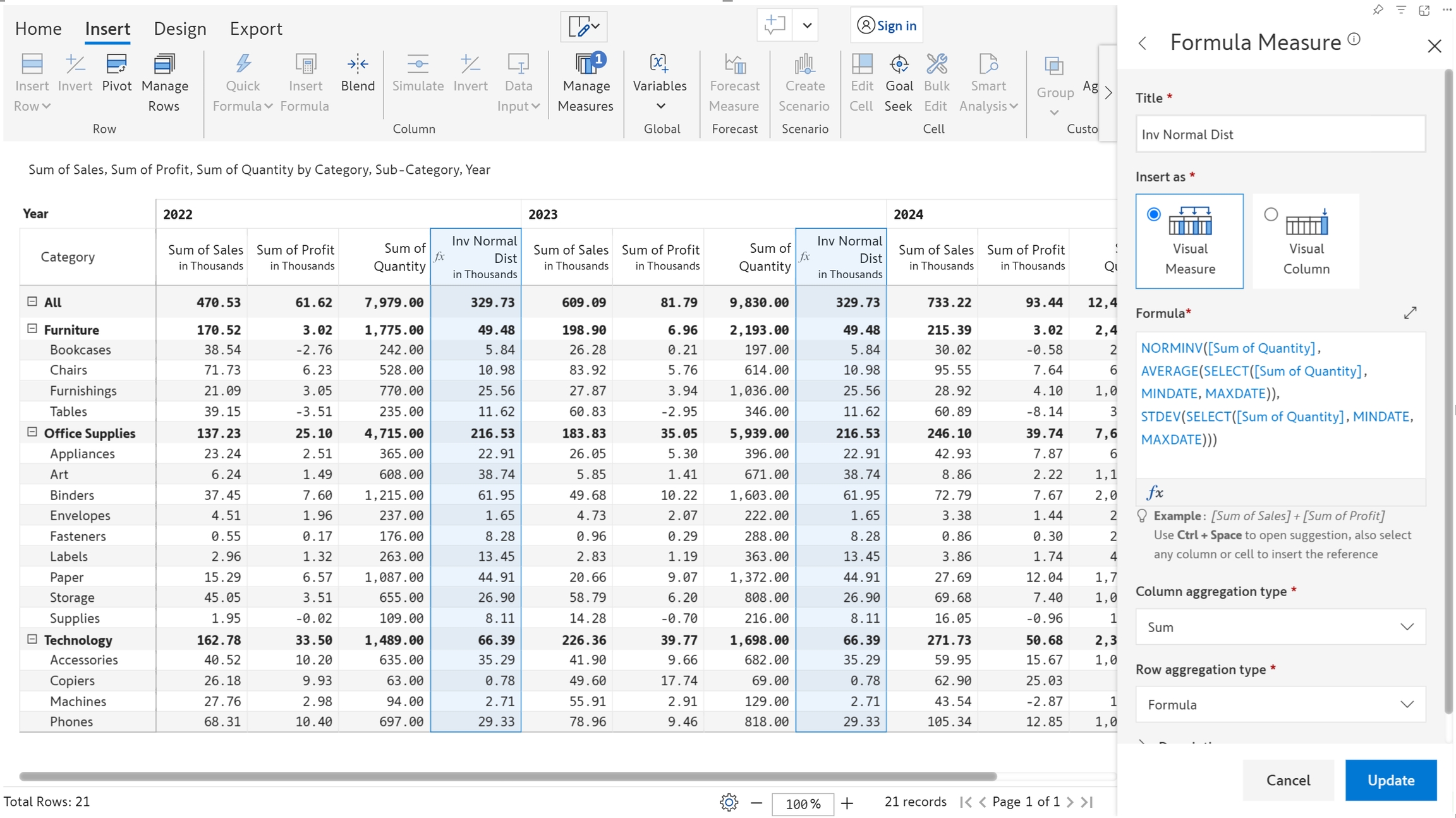Click the Pivot icon in Row group
Screen dimensions: 1456x818
(117, 74)
